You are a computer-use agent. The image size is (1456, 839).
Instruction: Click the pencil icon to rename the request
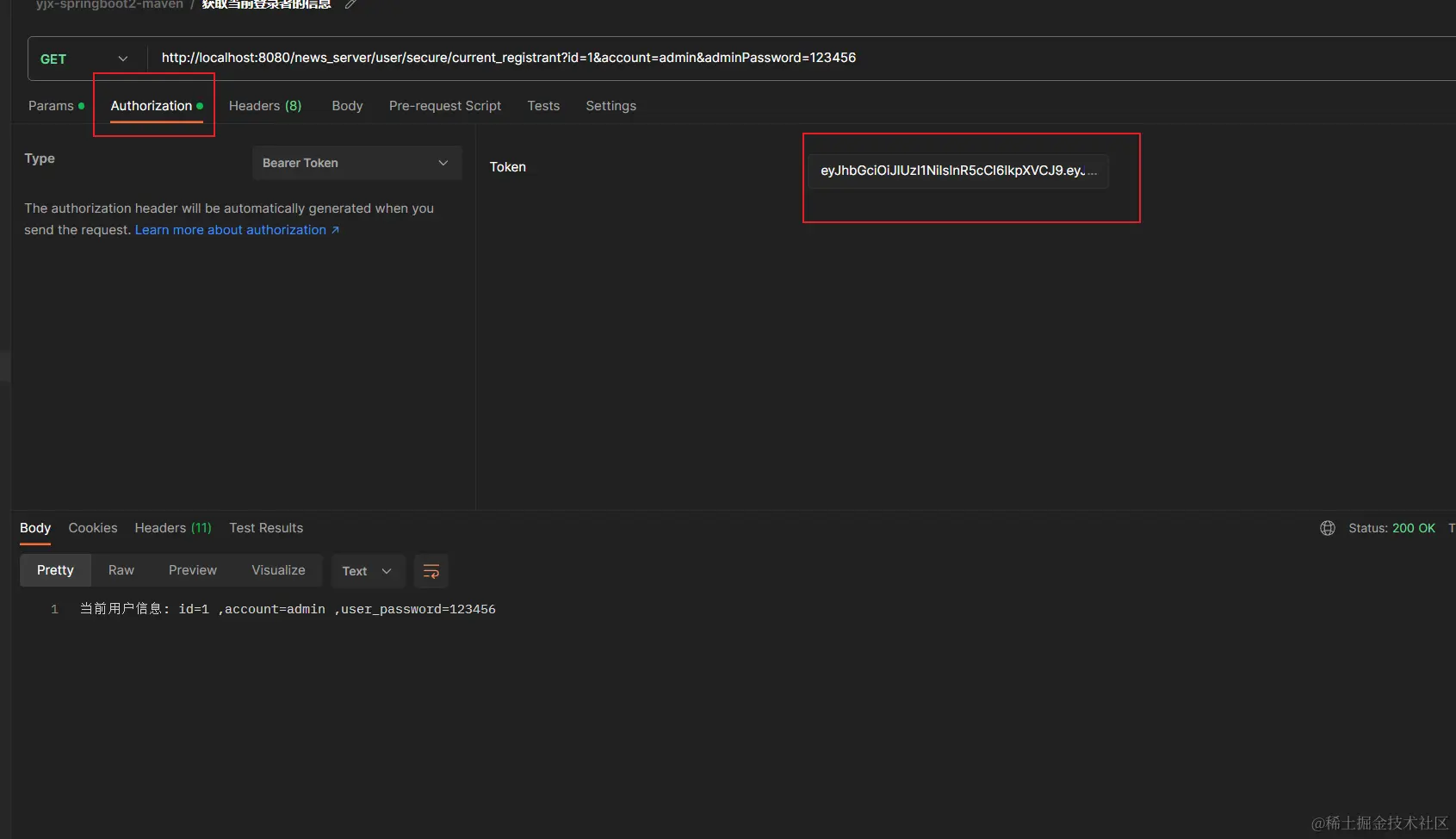tap(350, 4)
